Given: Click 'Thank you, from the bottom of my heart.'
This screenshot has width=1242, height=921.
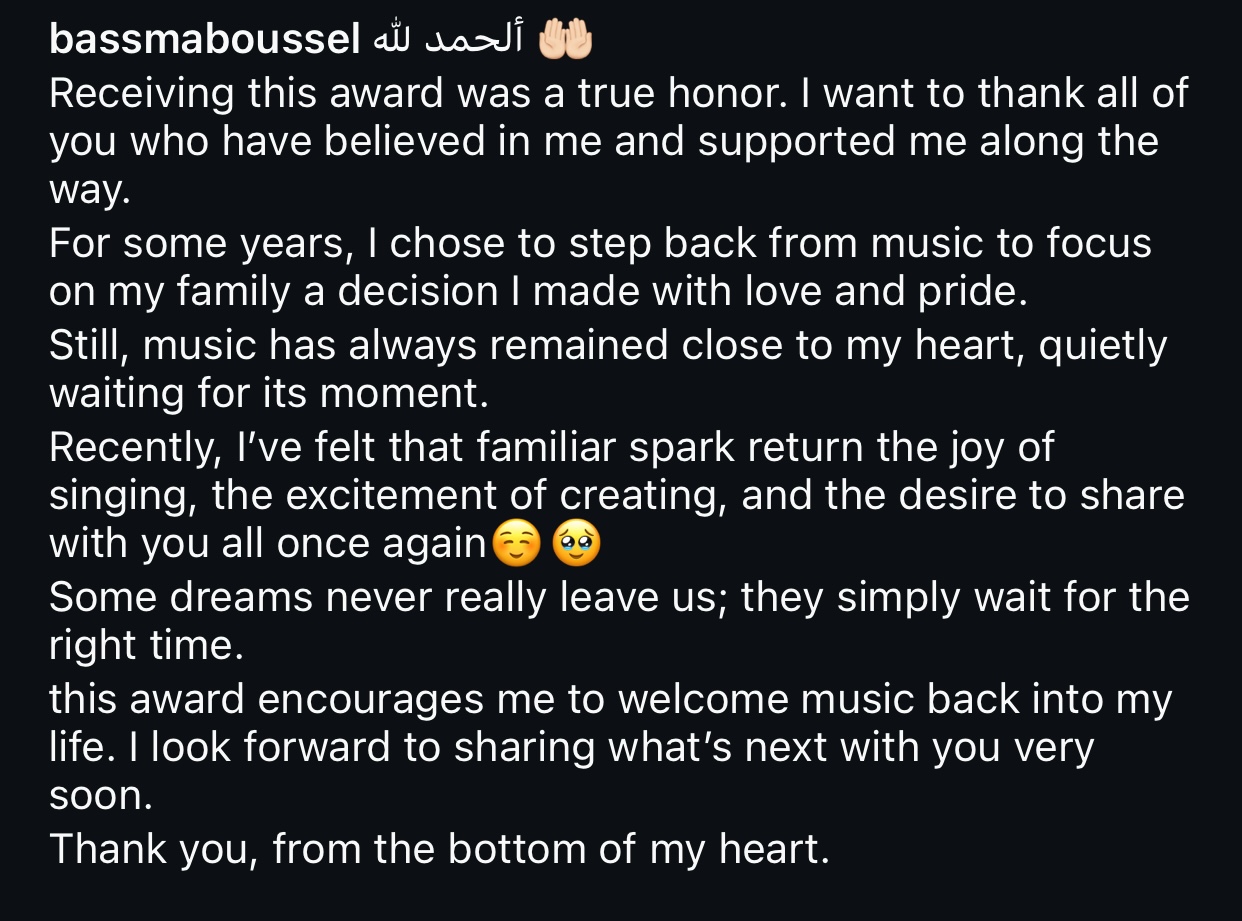Looking at the screenshot, I should click(440, 849).
